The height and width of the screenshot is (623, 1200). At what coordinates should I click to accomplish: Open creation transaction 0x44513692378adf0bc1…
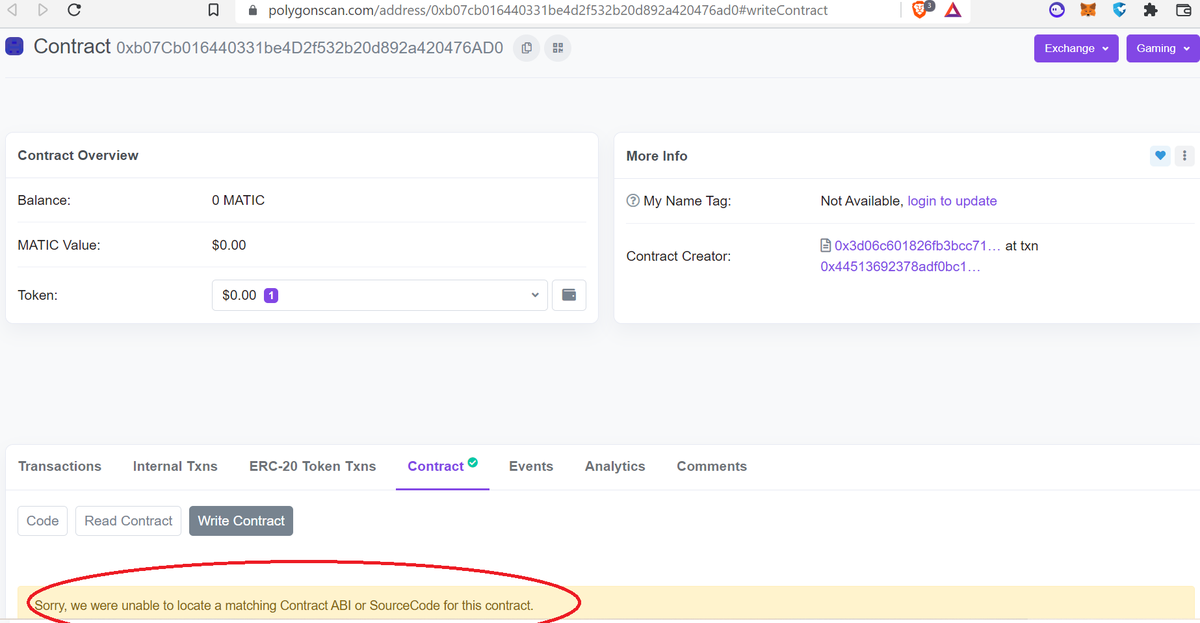coord(900,267)
